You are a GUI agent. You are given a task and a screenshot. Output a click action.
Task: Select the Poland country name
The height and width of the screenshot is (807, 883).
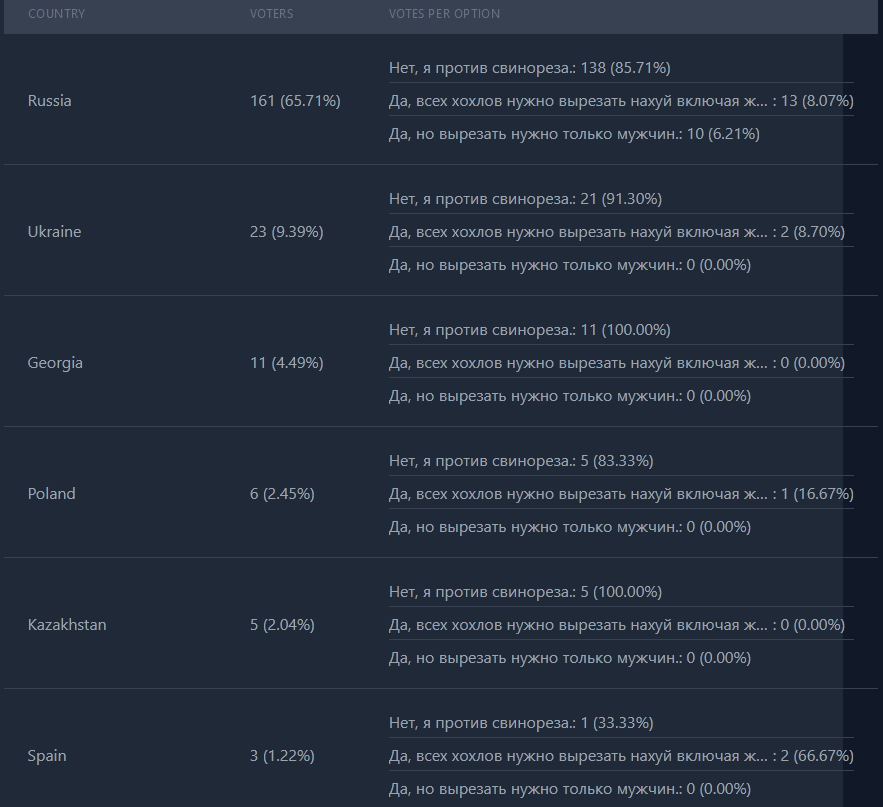tap(52, 494)
